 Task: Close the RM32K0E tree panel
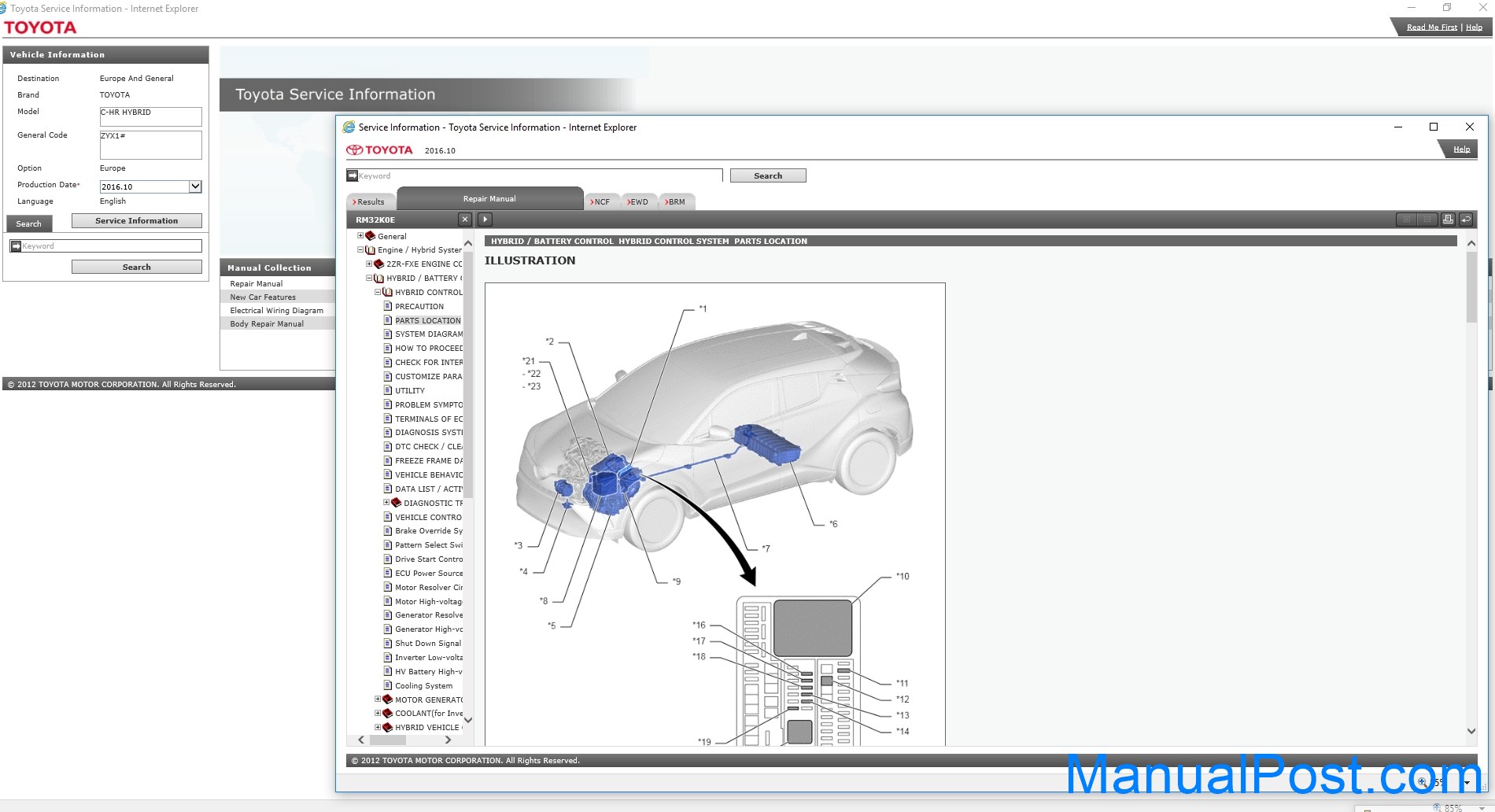[465, 220]
